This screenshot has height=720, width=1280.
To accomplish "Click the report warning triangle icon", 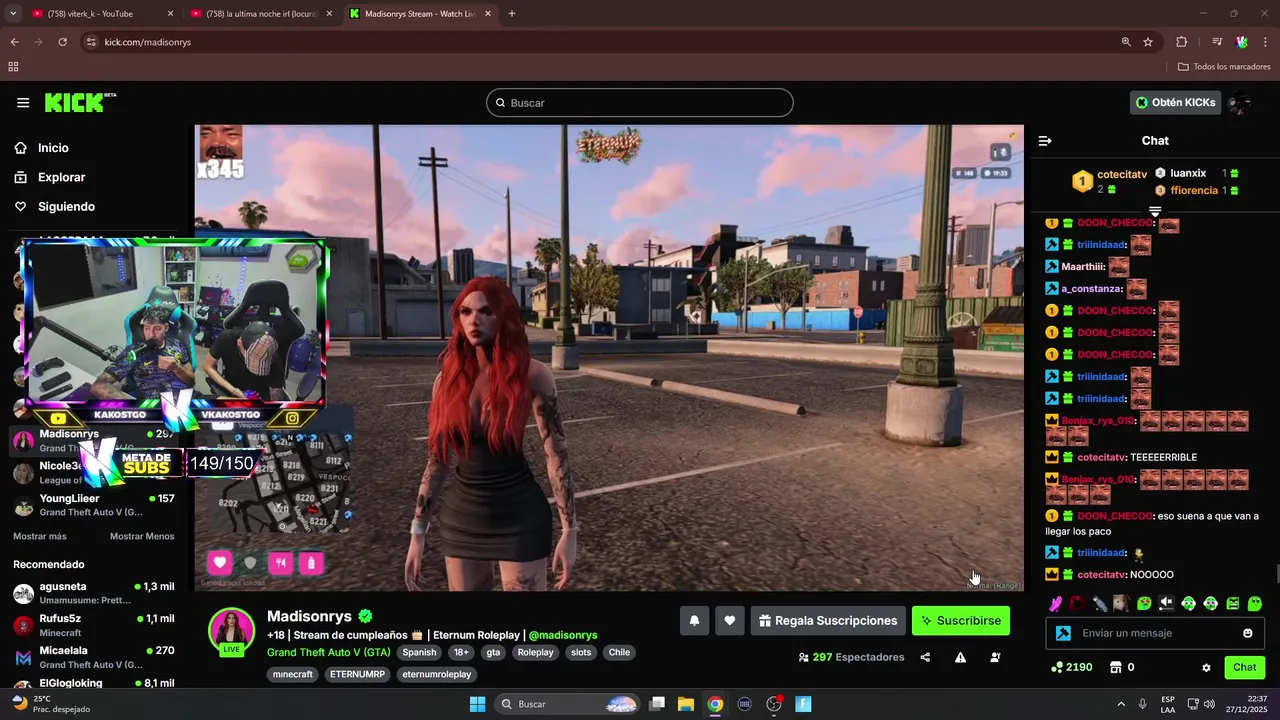I will click(960, 657).
